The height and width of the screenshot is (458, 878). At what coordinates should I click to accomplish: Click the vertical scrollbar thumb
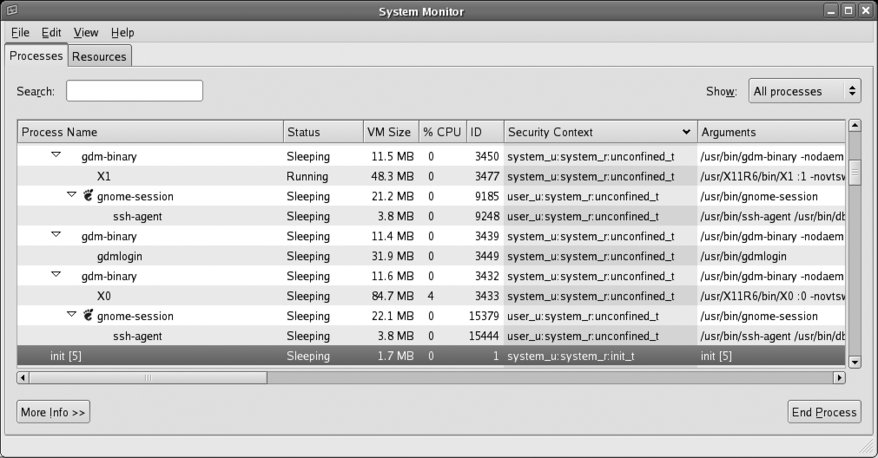pyautogui.click(x=854, y=171)
